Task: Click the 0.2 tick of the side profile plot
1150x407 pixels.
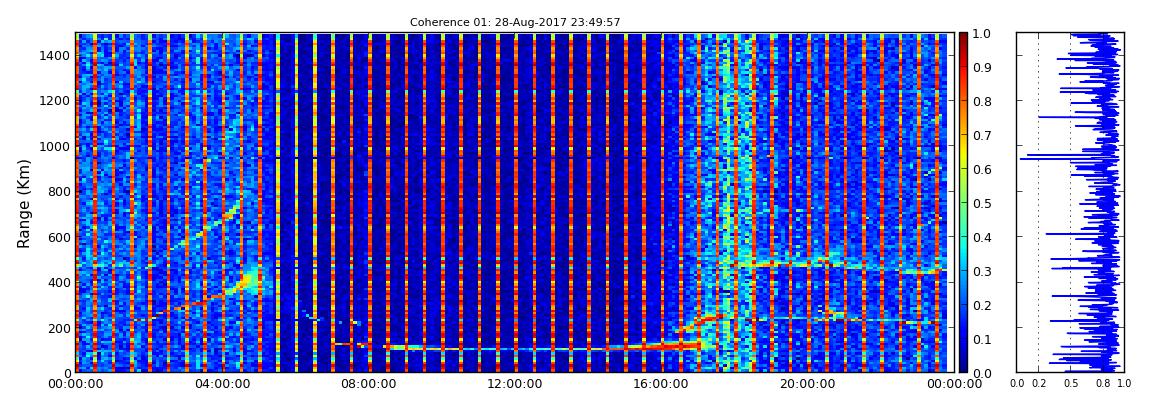Action: click(1038, 384)
